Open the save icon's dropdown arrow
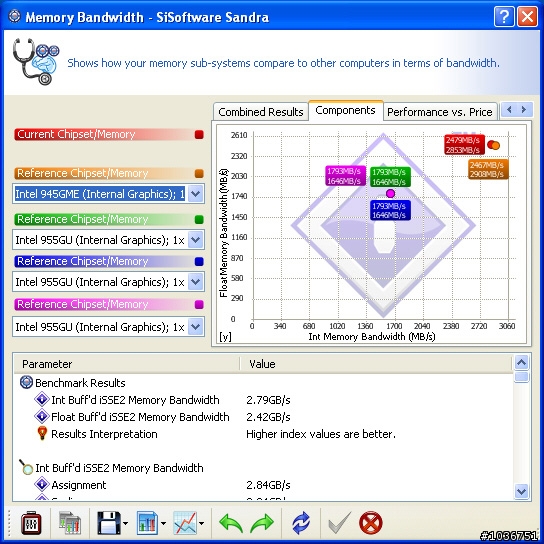Image resolution: width=544 pixels, height=544 pixels. (x=126, y=524)
